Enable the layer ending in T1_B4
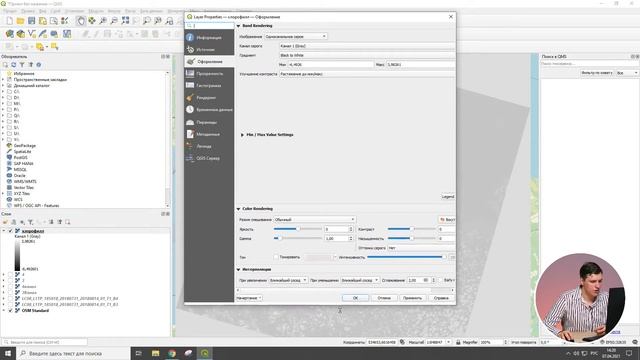The image size is (640, 360). [x=11, y=298]
